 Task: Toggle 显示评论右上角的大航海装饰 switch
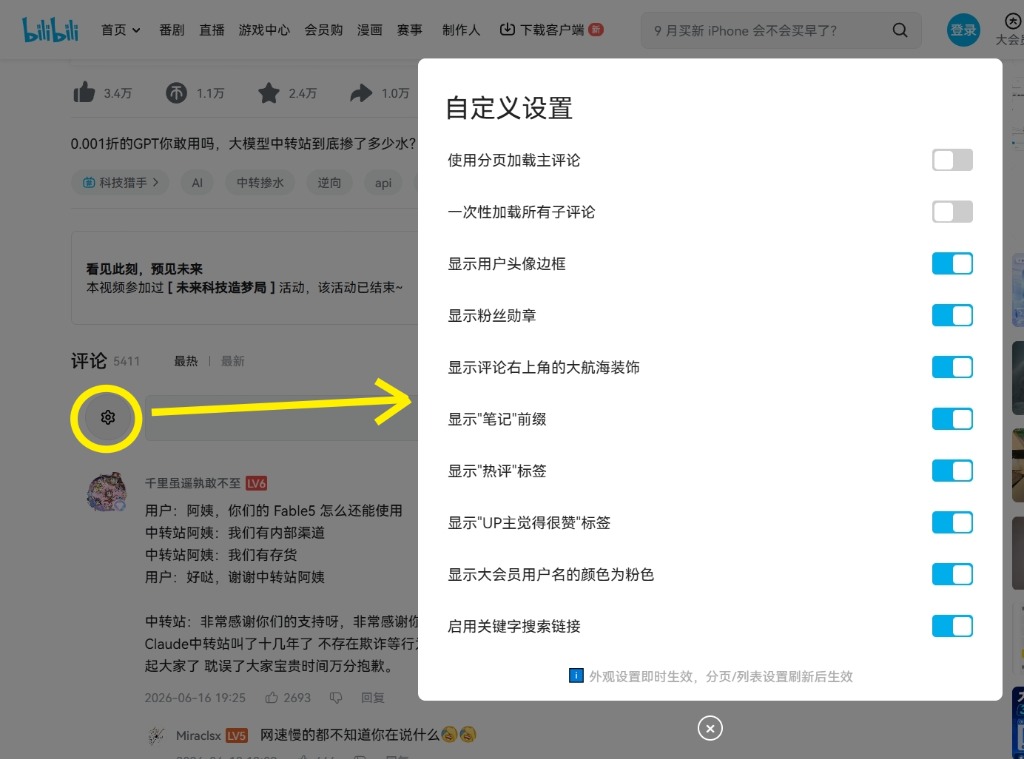[x=952, y=367]
